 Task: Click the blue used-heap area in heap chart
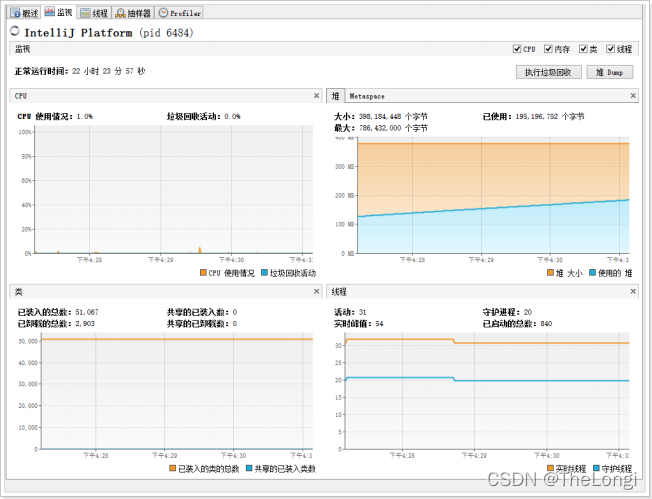click(493, 233)
